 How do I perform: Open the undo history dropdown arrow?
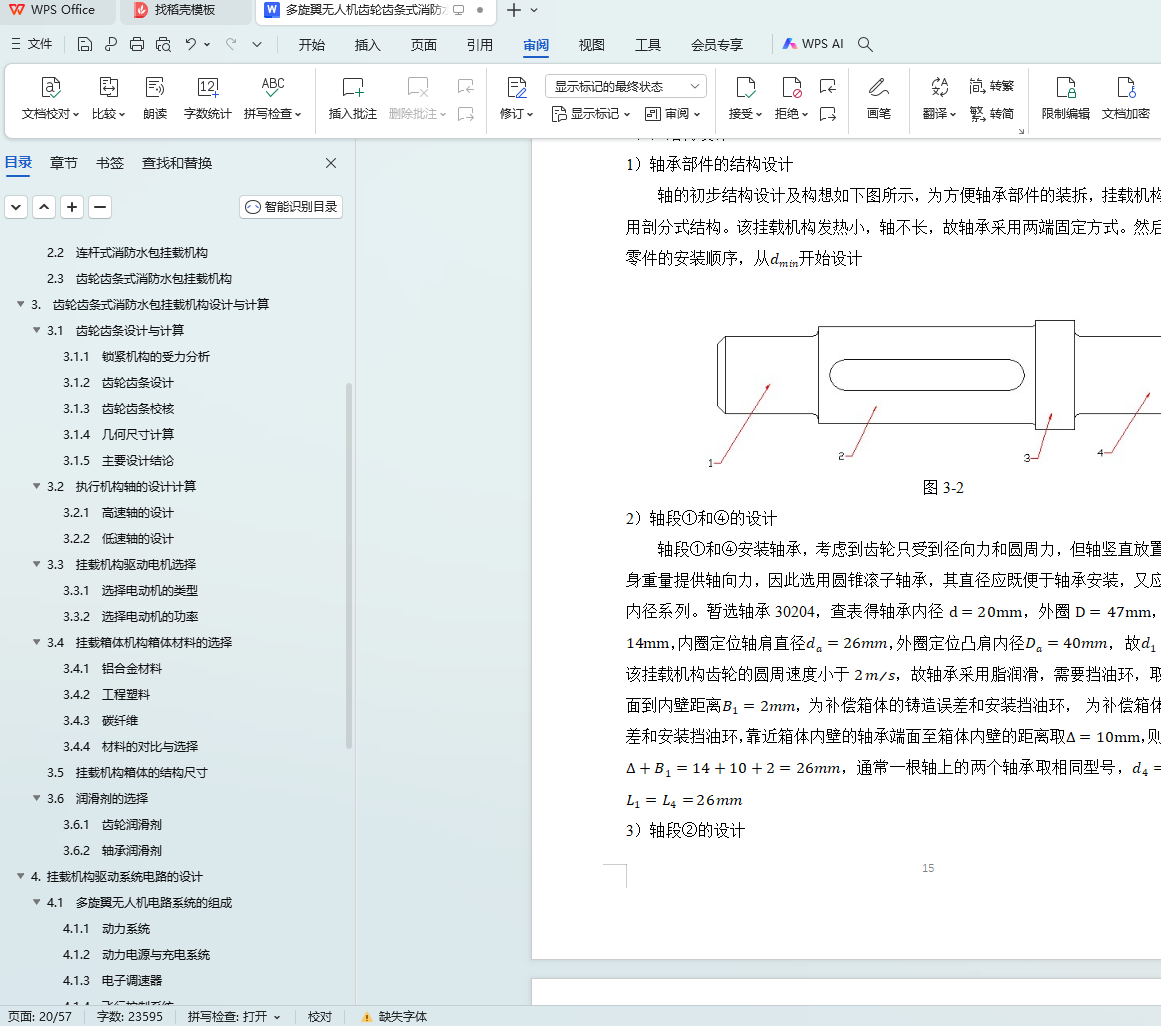click(207, 44)
